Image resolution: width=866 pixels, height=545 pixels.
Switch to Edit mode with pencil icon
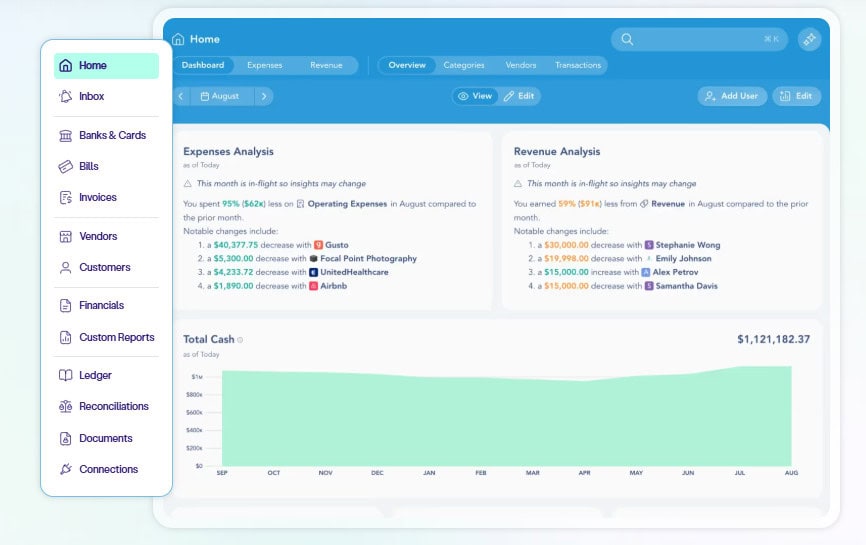[519, 96]
